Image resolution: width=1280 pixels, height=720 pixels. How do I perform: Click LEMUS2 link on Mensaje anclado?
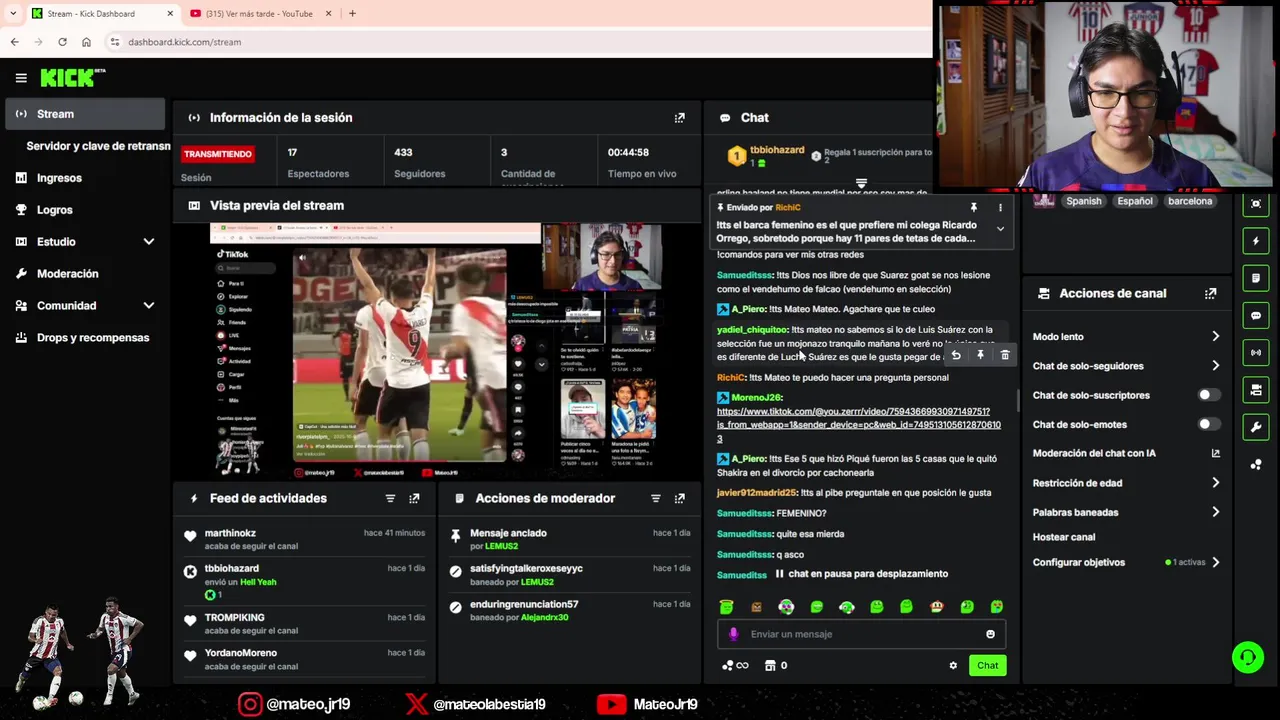[501, 546]
